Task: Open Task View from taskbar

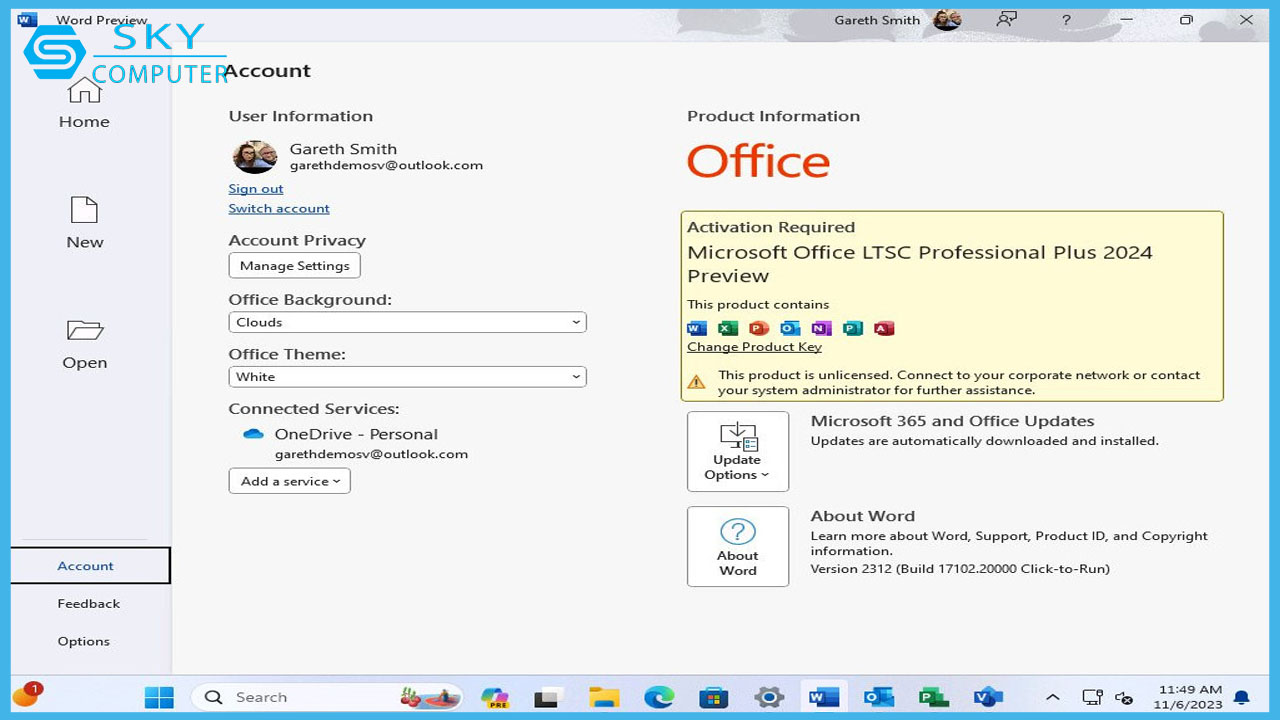Action: 547,697
